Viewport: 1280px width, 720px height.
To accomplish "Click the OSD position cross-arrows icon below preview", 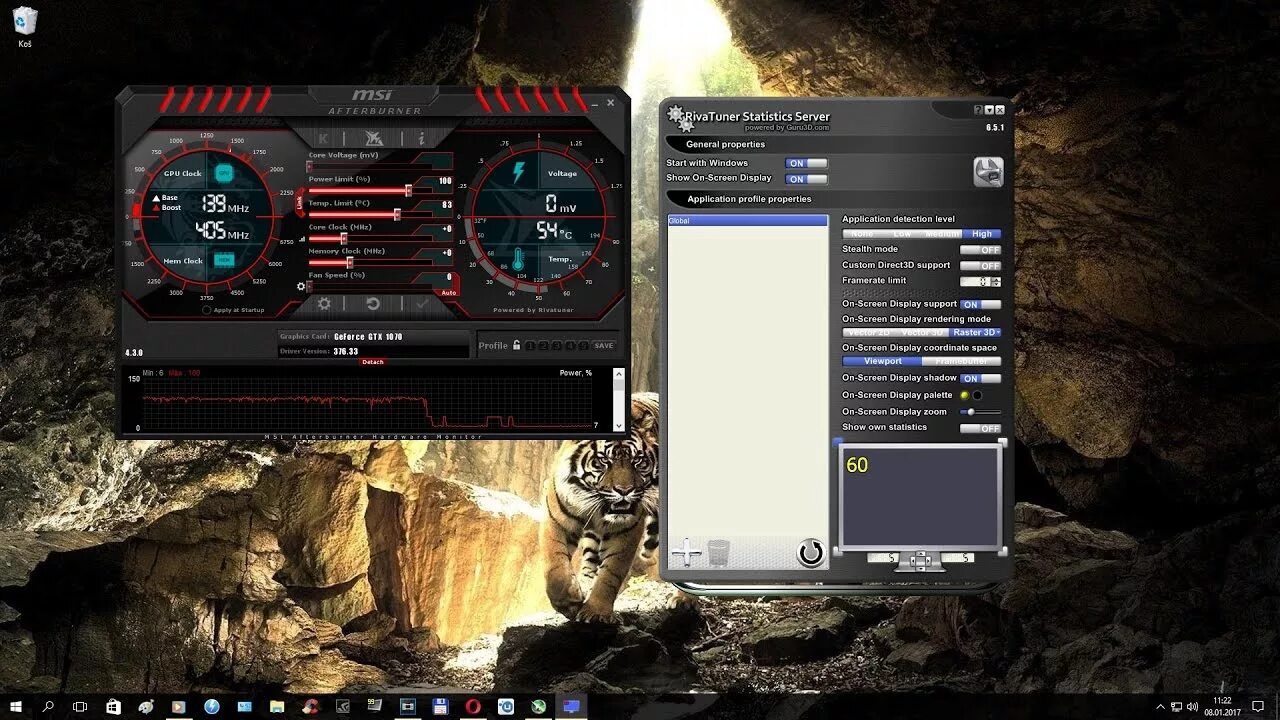I will tap(920, 559).
